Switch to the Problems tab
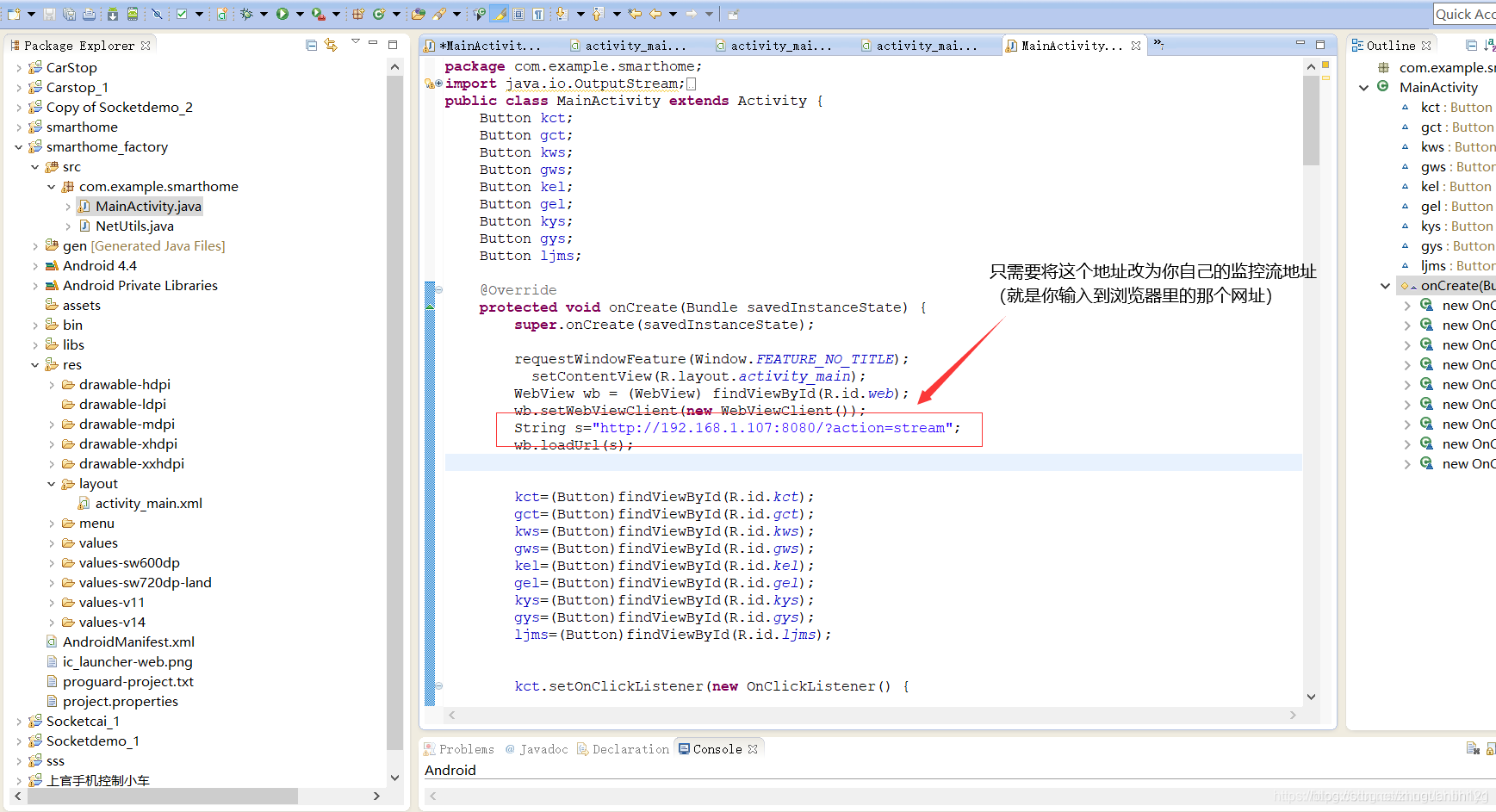 coord(459,749)
